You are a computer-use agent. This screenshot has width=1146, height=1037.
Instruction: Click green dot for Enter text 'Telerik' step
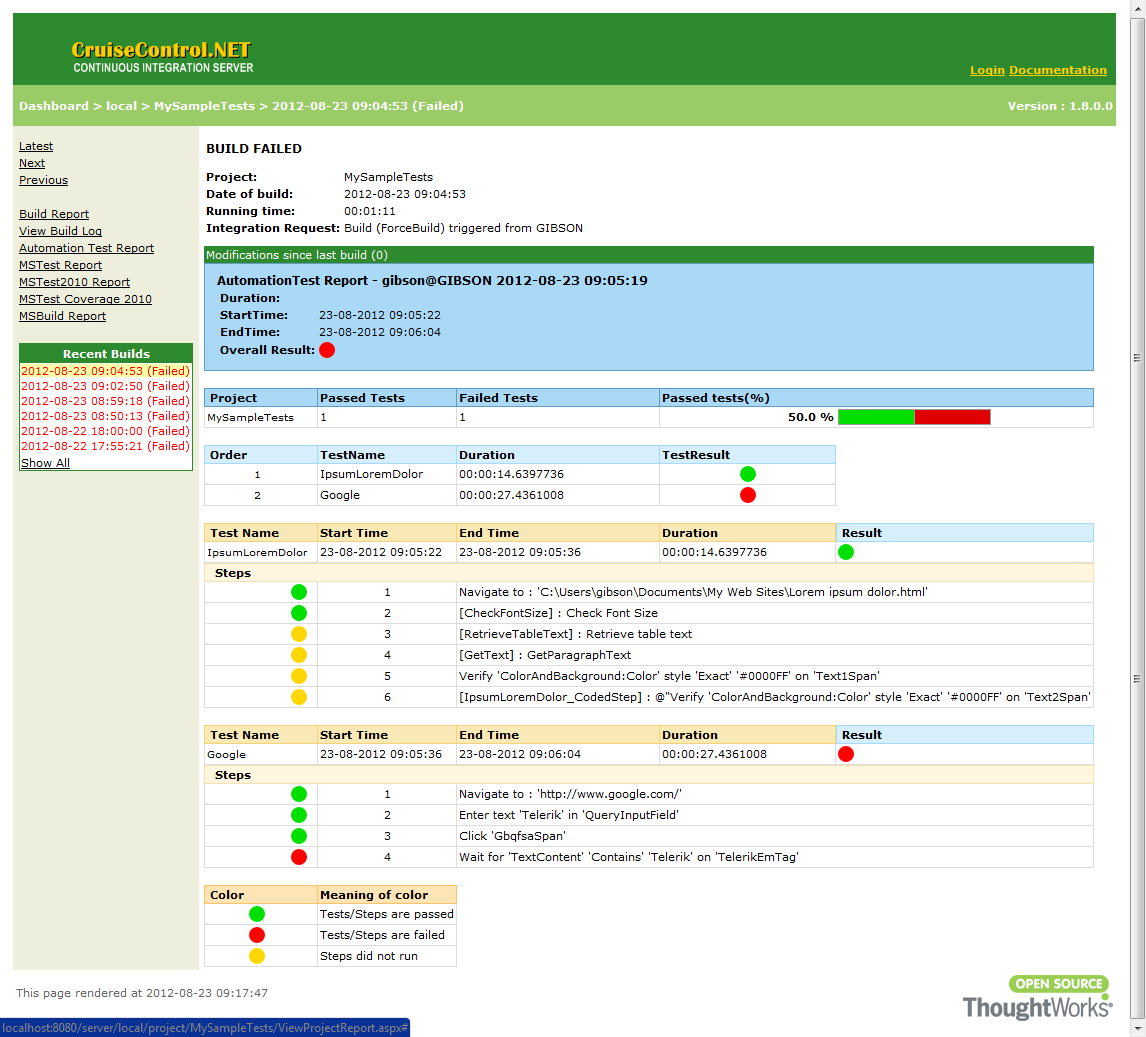coord(299,815)
